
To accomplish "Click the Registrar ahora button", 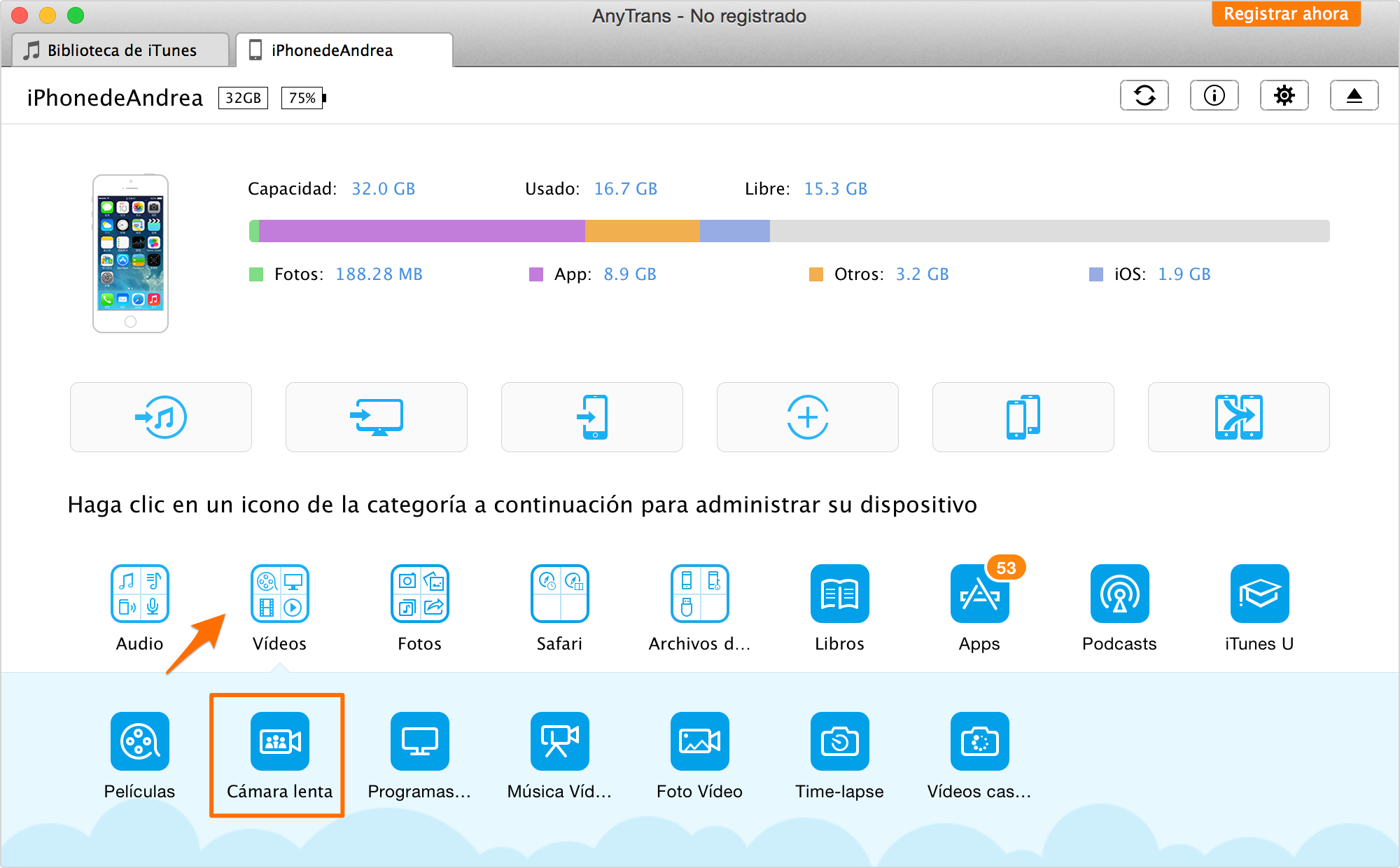I will (1286, 14).
